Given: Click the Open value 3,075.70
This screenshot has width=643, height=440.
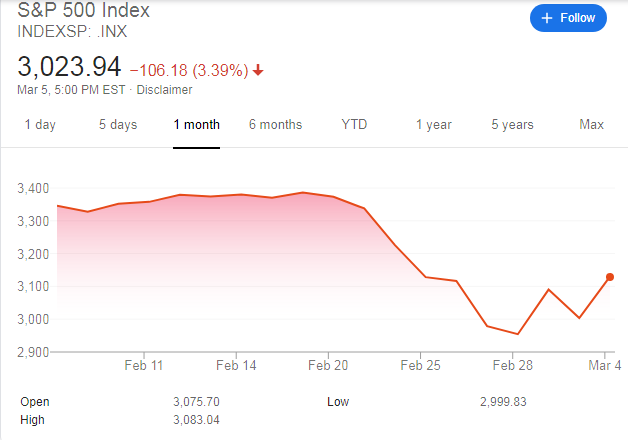Looking at the screenshot, I should coord(196,402).
